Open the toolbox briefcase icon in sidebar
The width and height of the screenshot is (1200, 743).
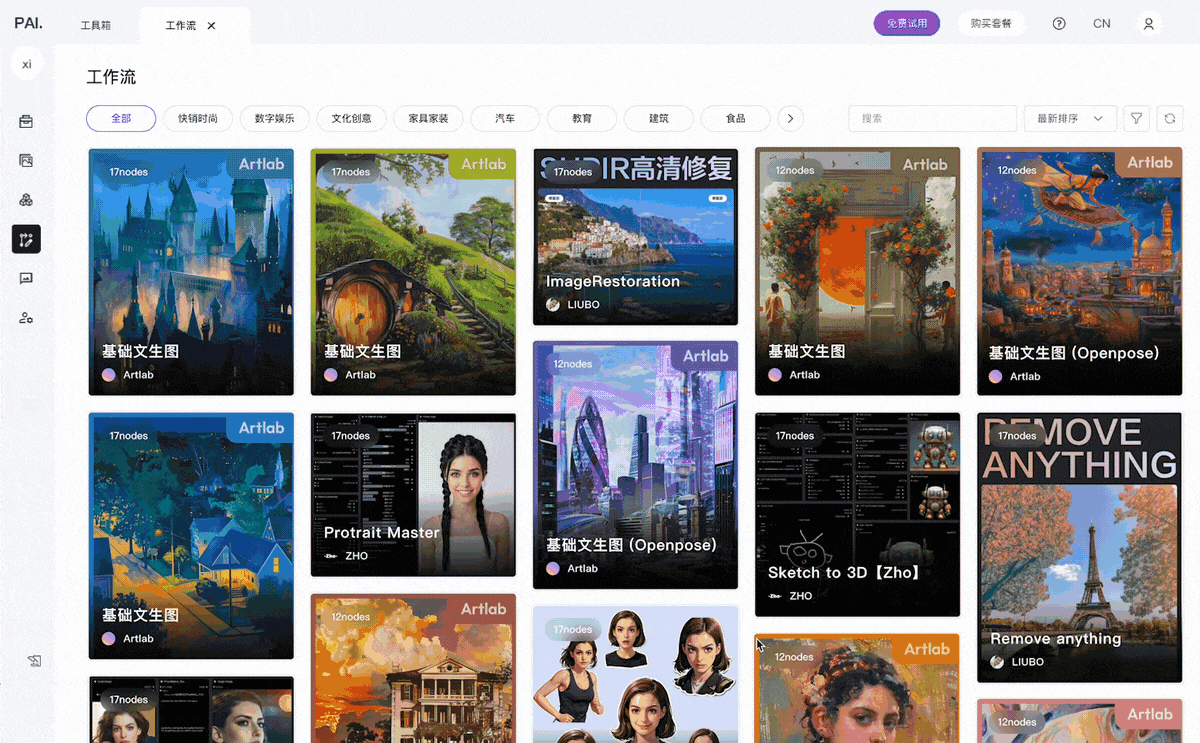tap(26, 122)
